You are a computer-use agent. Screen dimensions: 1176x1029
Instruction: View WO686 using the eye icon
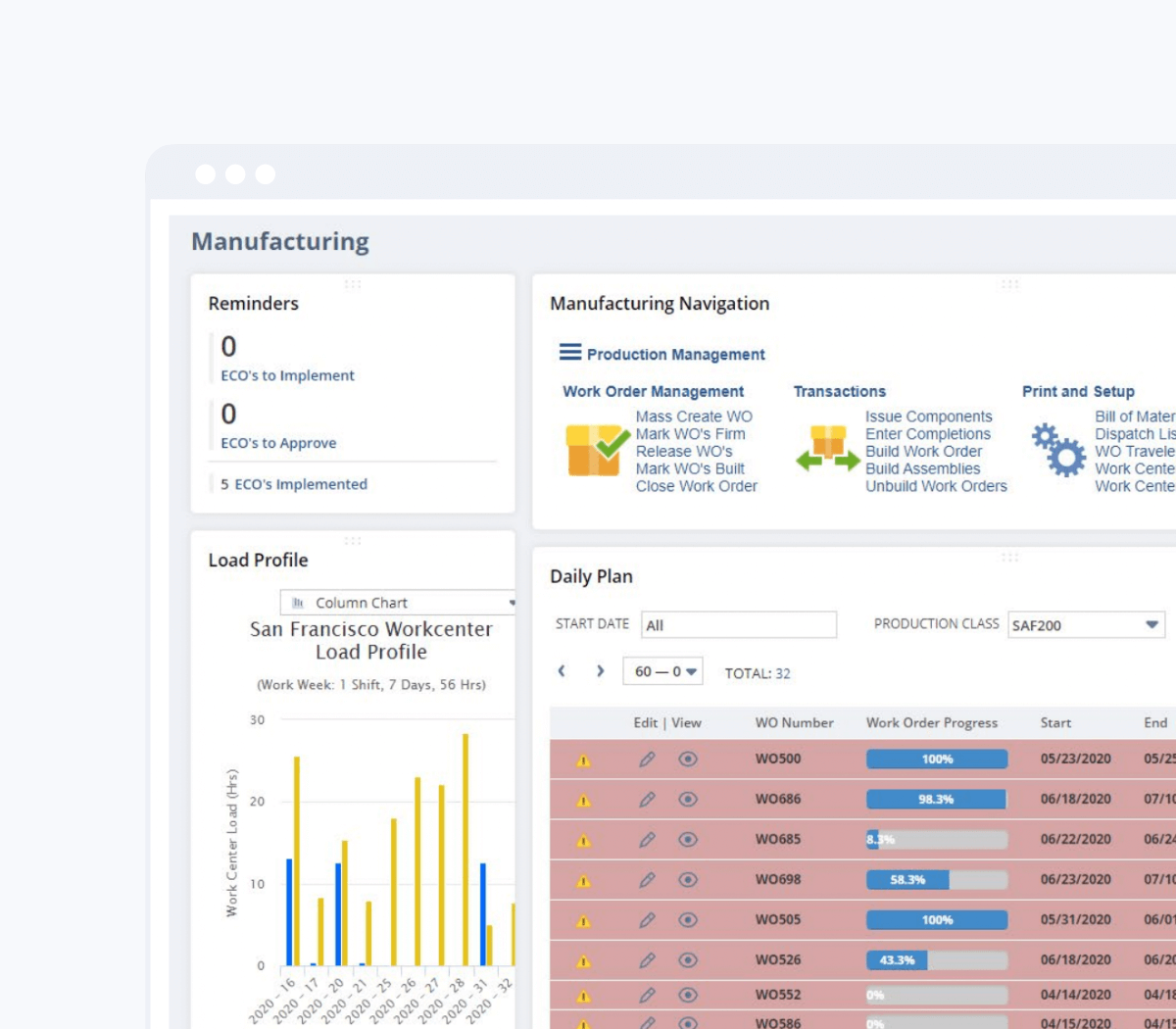coord(688,799)
